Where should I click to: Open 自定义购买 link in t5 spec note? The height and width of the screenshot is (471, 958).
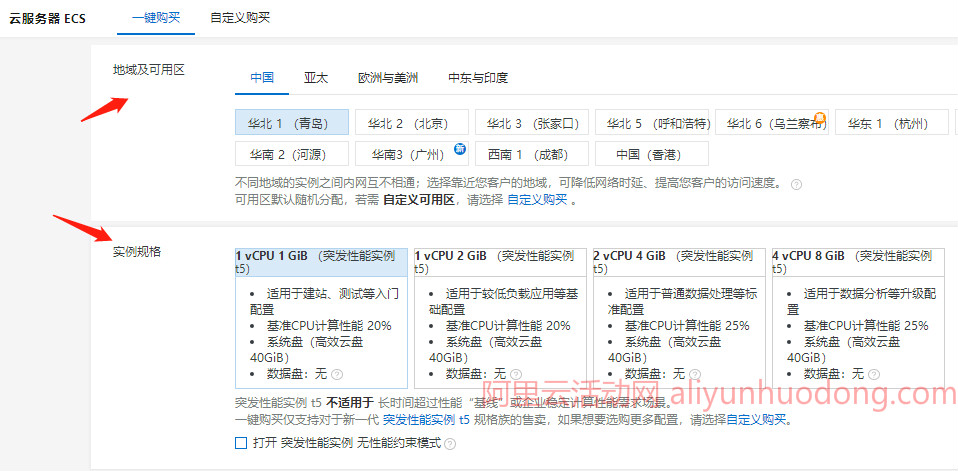pos(756,420)
